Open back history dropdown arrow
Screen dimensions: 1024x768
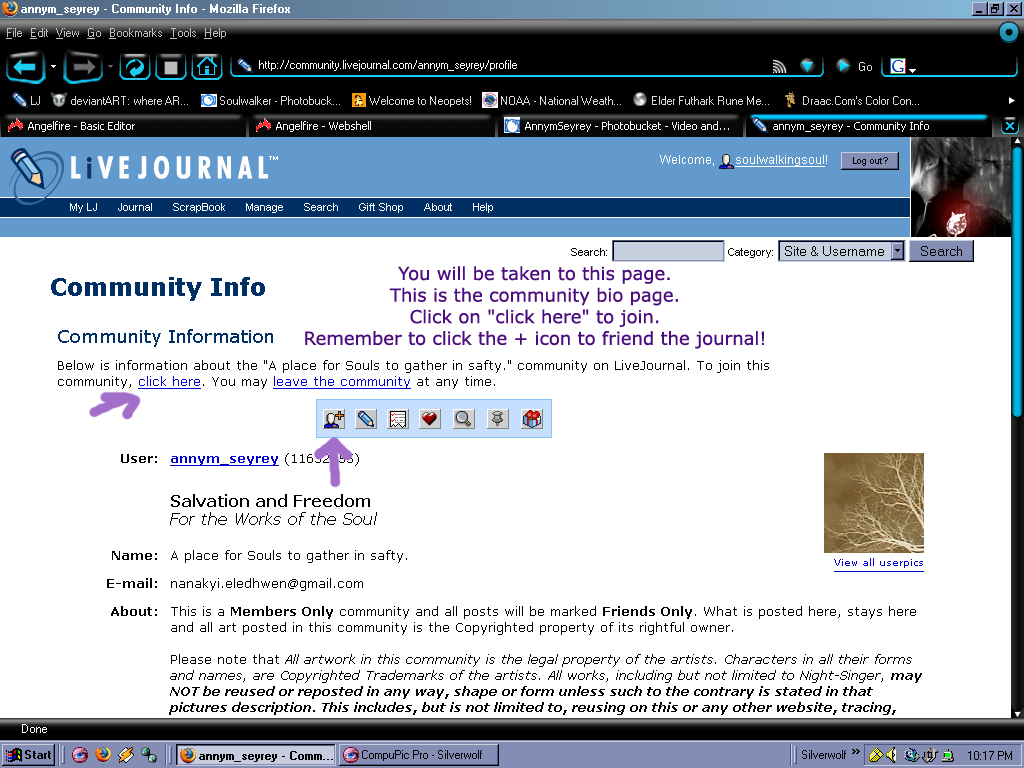tap(53, 67)
